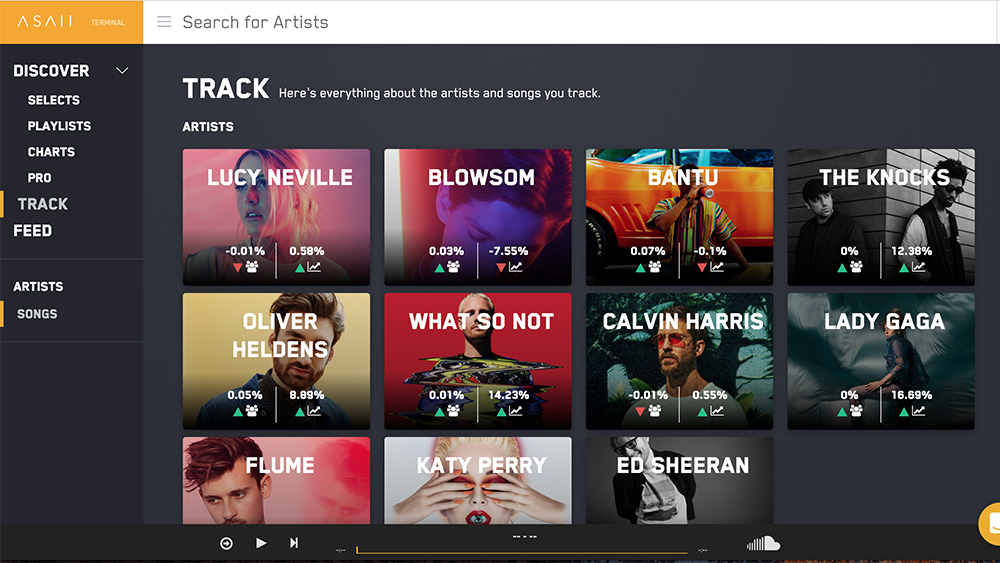Select the Feed menu item

coord(33,231)
